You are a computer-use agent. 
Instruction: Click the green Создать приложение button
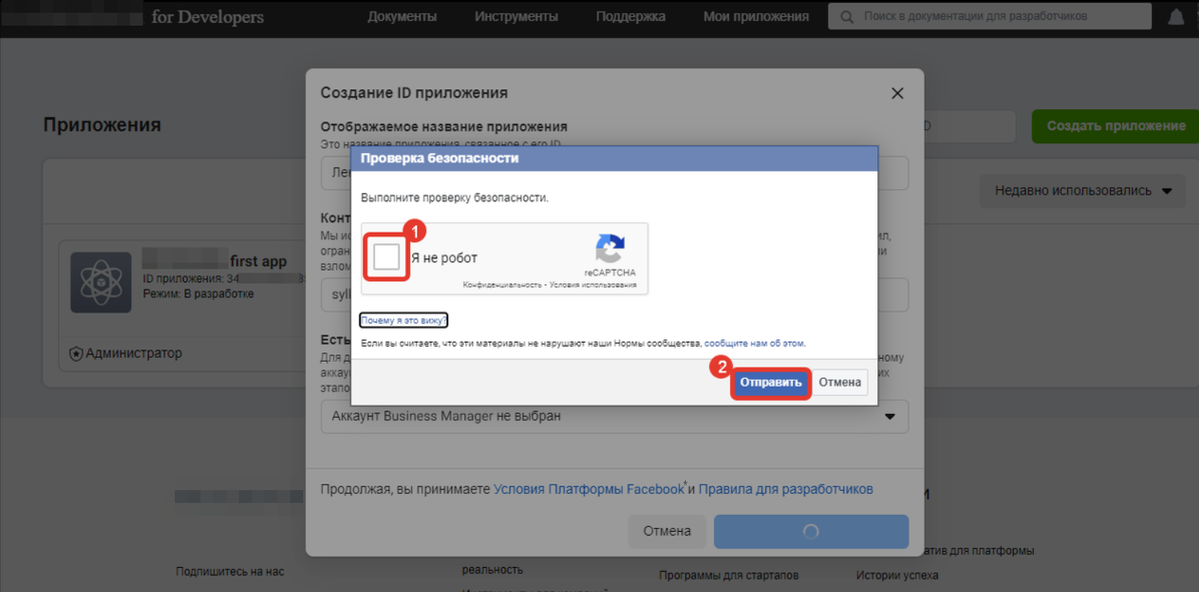[x=1115, y=126]
